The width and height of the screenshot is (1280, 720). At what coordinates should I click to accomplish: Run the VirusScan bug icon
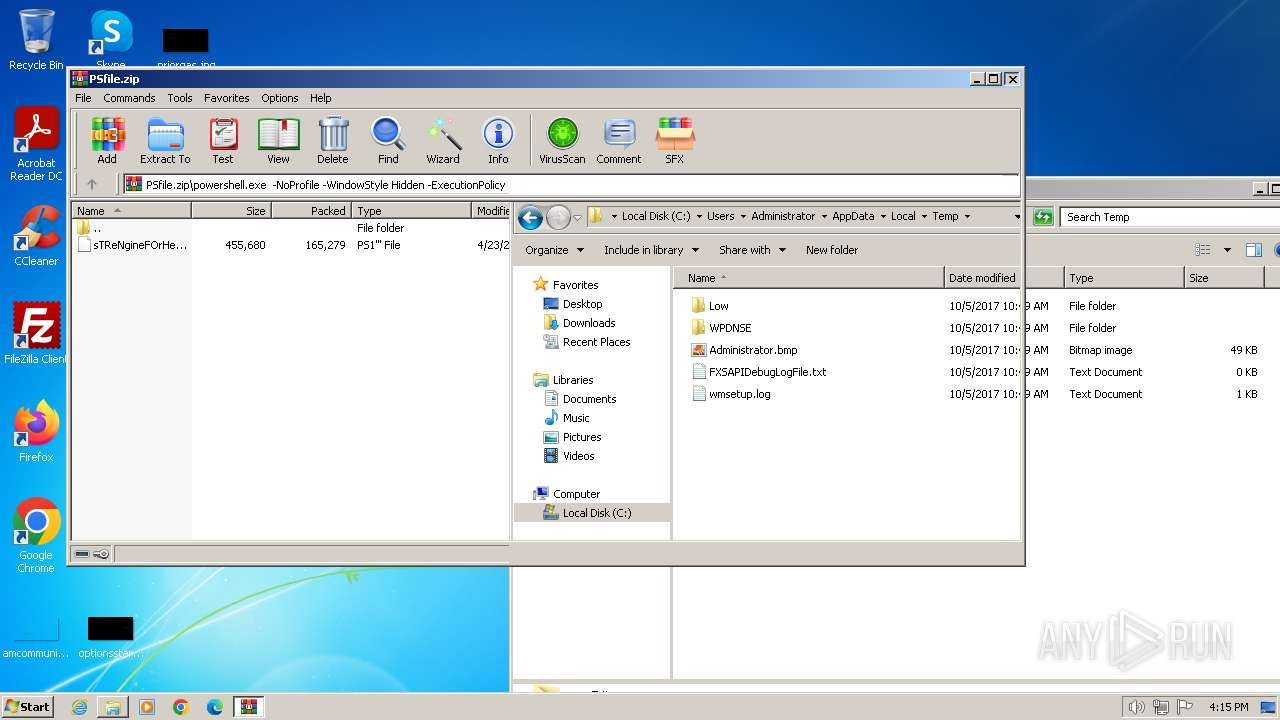(562, 140)
